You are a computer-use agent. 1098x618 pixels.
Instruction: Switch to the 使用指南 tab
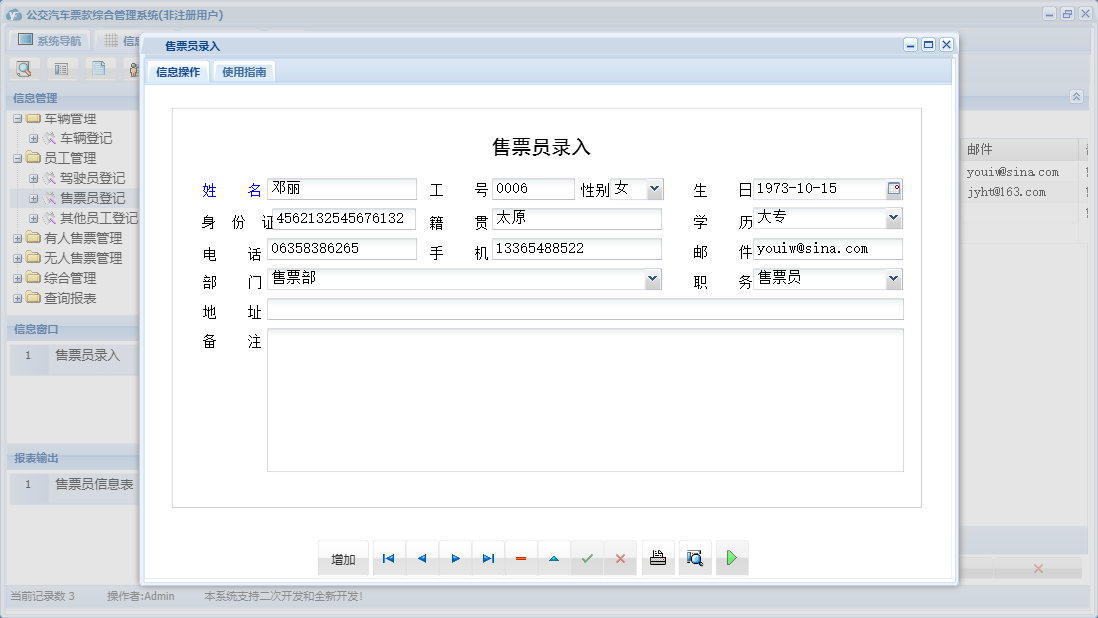click(244, 71)
